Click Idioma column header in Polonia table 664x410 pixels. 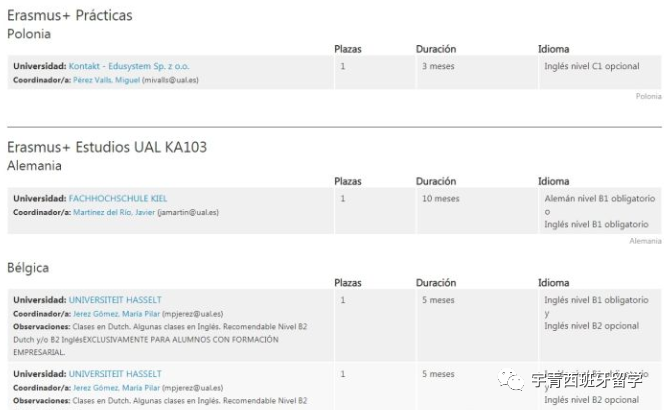point(553,48)
